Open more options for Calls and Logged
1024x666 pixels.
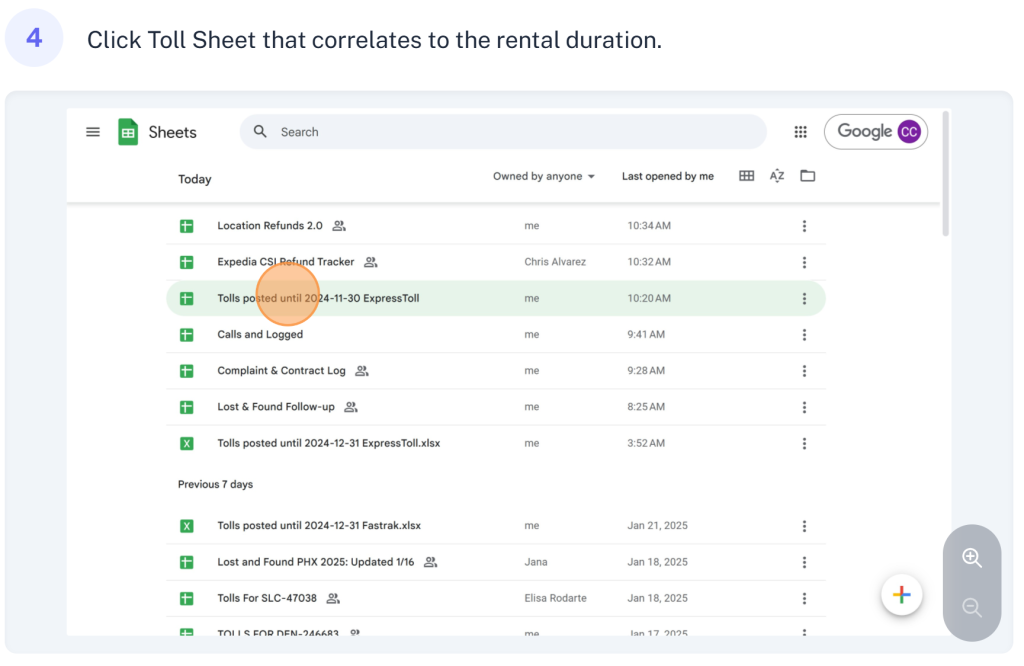[804, 335]
